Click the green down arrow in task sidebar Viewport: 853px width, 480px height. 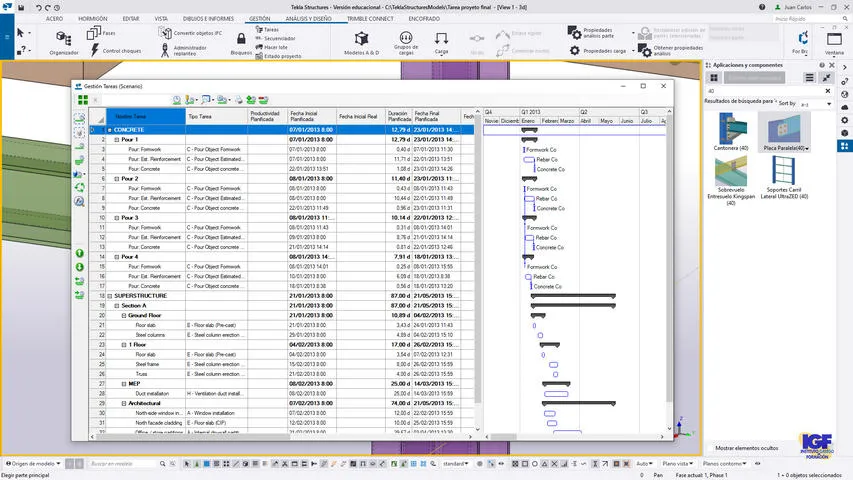pyautogui.click(x=79, y=267)
